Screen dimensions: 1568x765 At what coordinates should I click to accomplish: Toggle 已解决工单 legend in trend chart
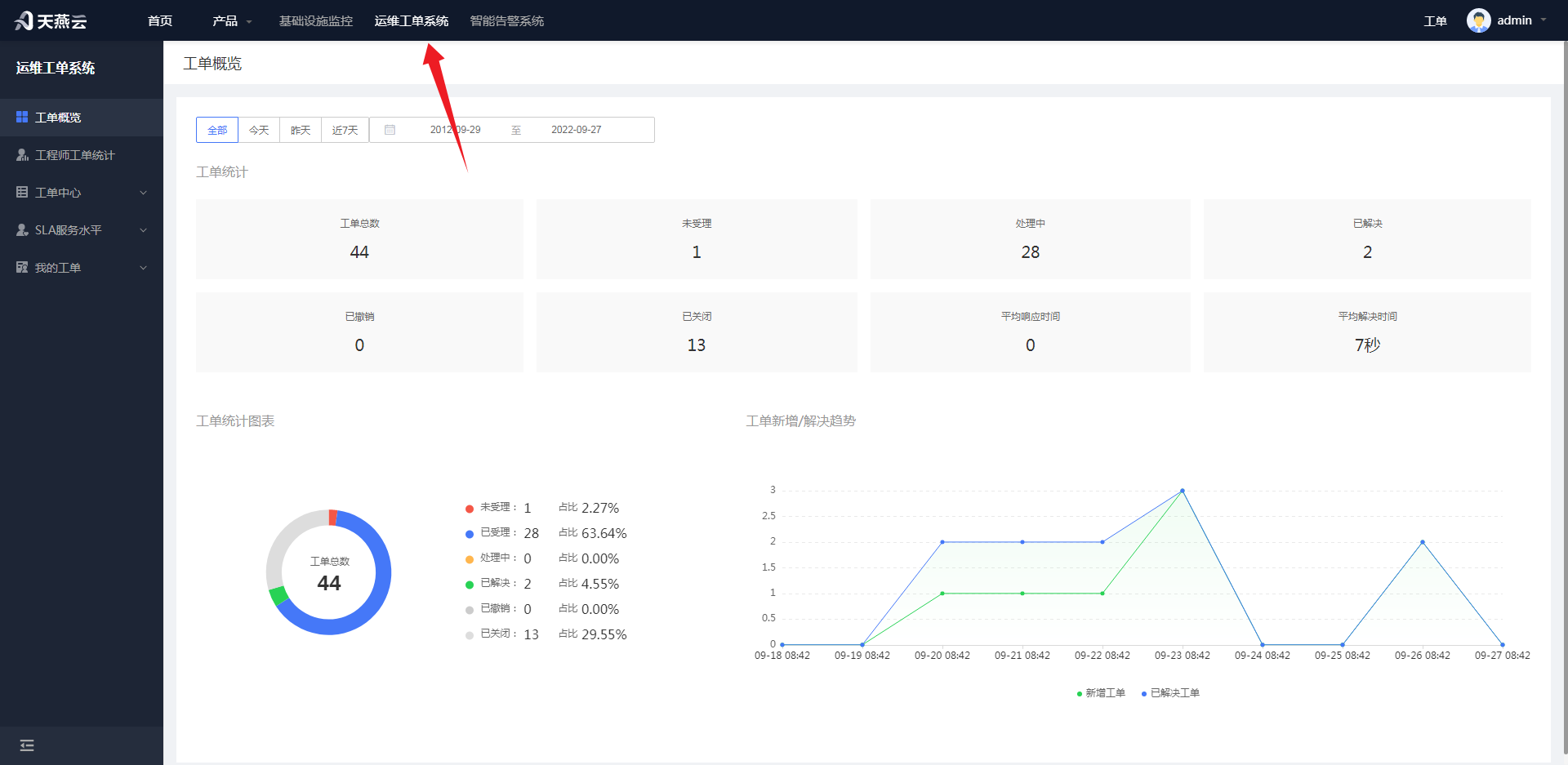pos(1170,693)
